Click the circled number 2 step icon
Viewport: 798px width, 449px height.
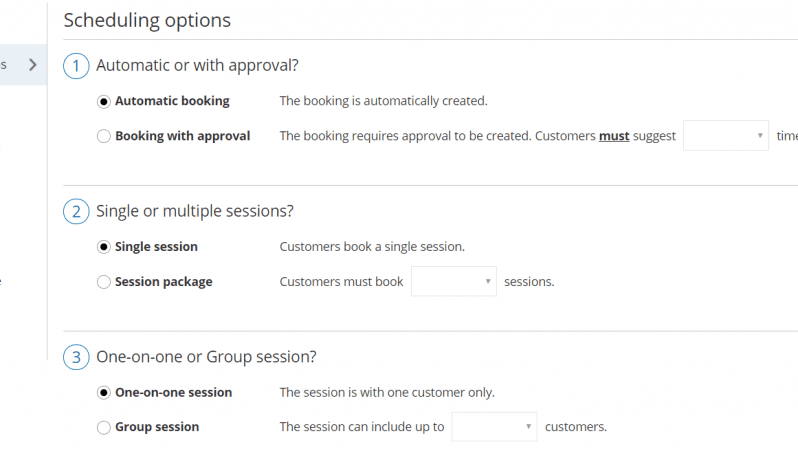pos(76,212)
